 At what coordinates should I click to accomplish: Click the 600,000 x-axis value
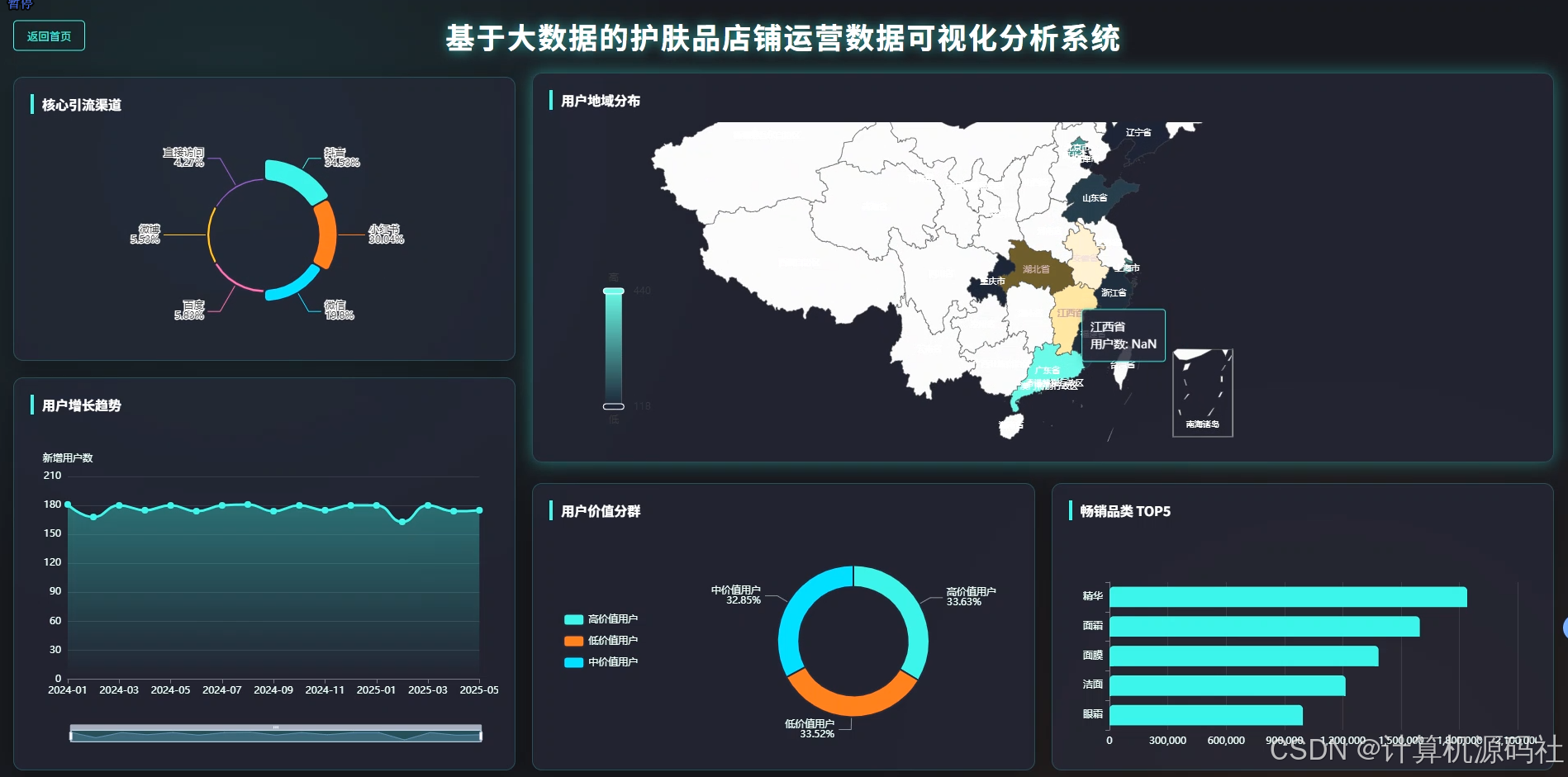1226,741
